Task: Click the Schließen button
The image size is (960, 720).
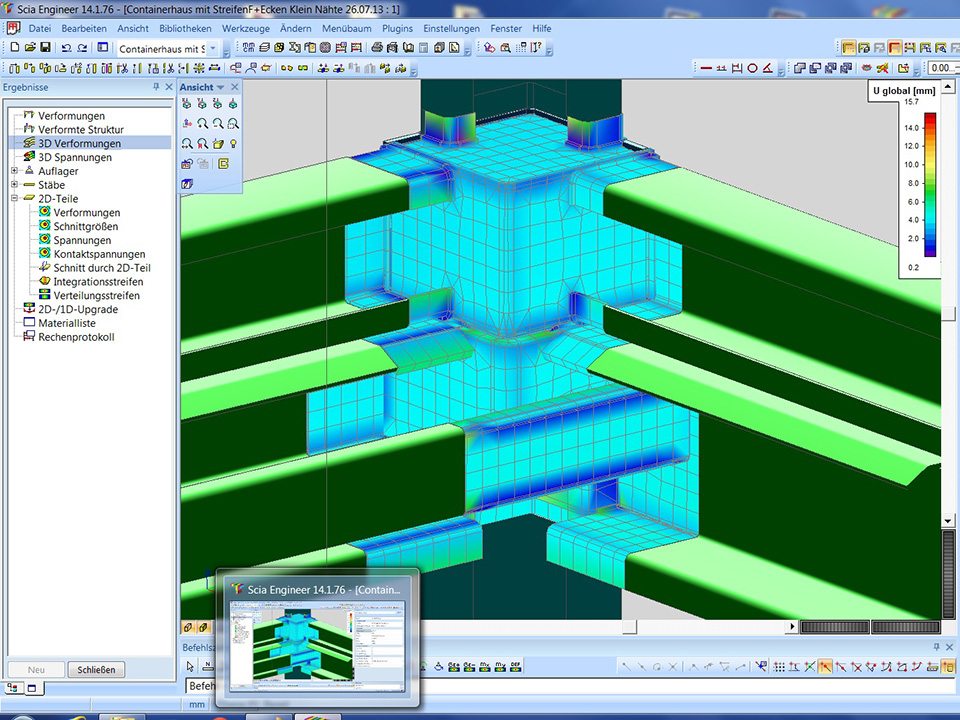Action: click(x=96, y=670)
